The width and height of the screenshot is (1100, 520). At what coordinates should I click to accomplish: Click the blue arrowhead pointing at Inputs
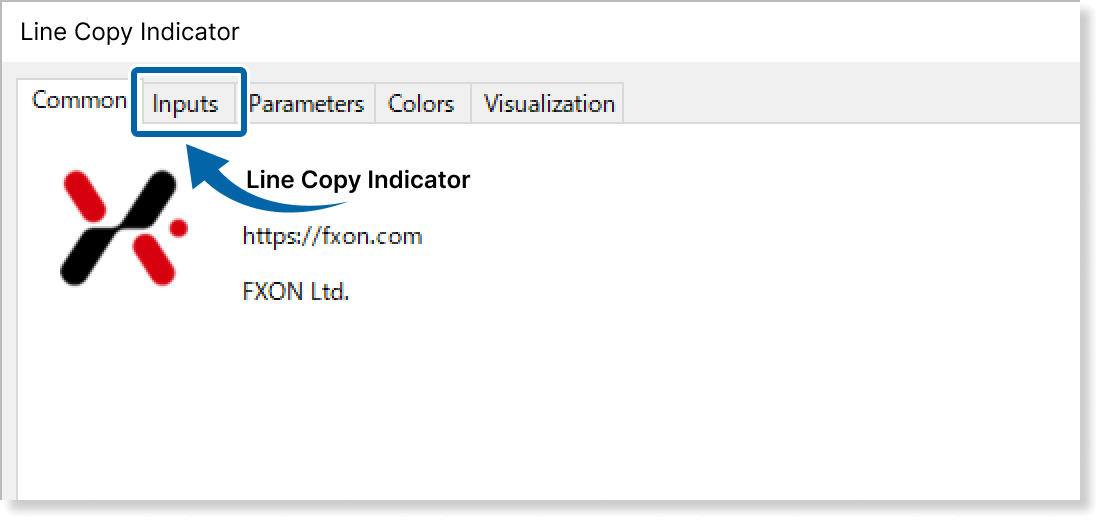pyautogui.click(x=203, y=165)
